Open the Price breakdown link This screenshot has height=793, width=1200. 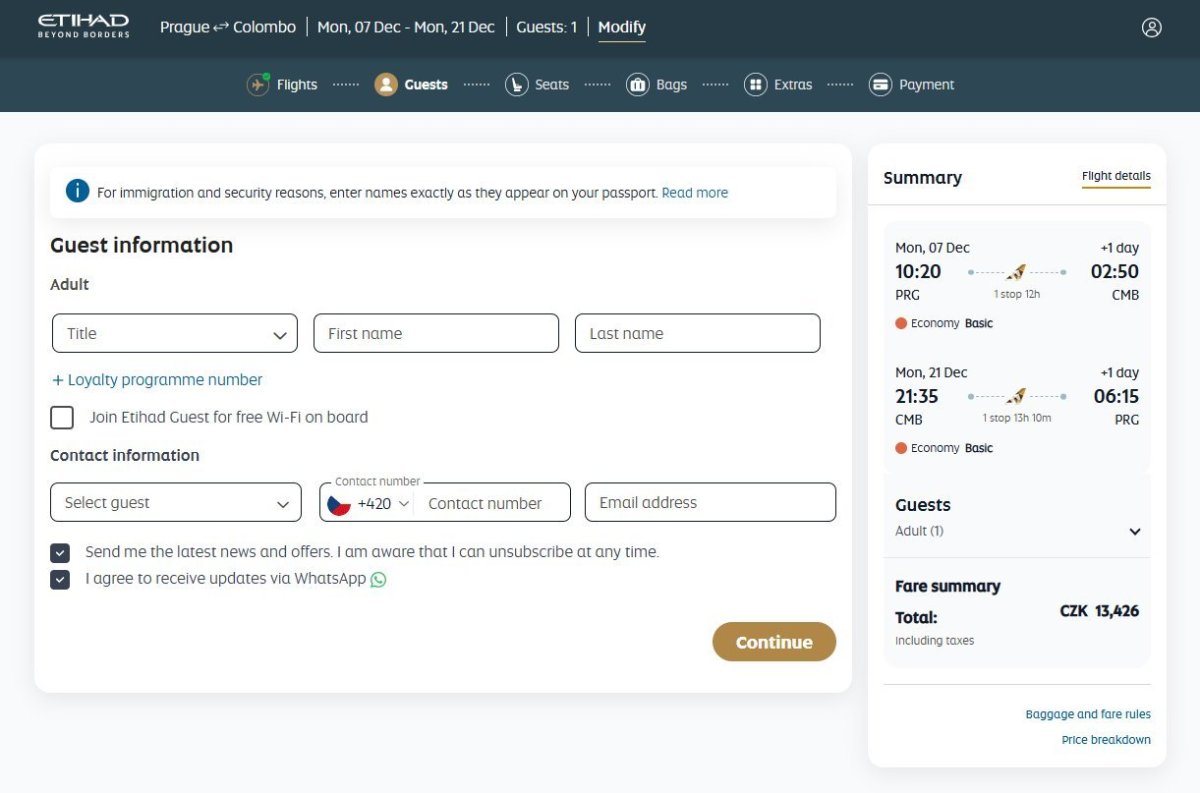(x=1106, y=740)
